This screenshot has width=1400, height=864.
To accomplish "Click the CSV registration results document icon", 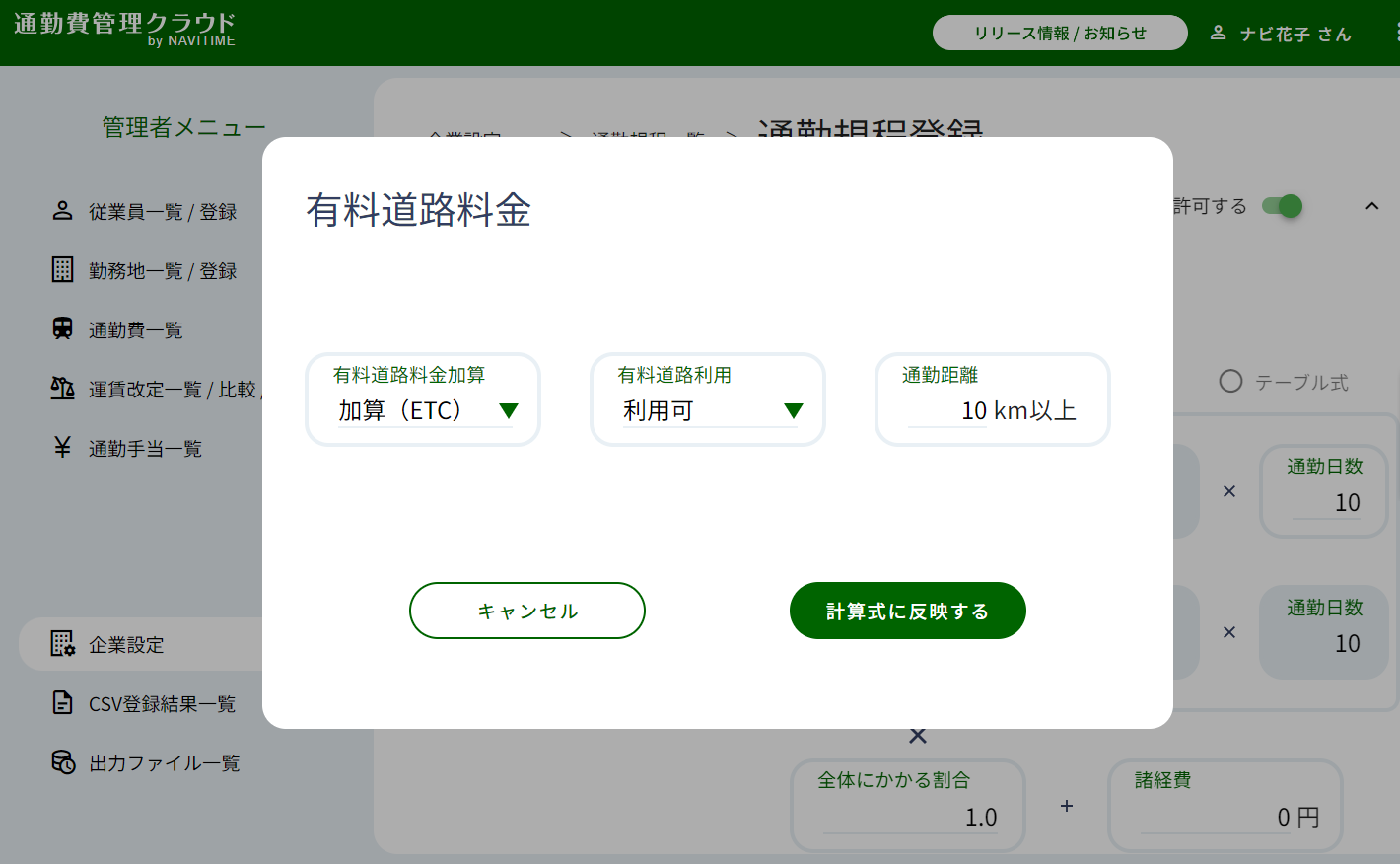I will click(x=62, y=703).
